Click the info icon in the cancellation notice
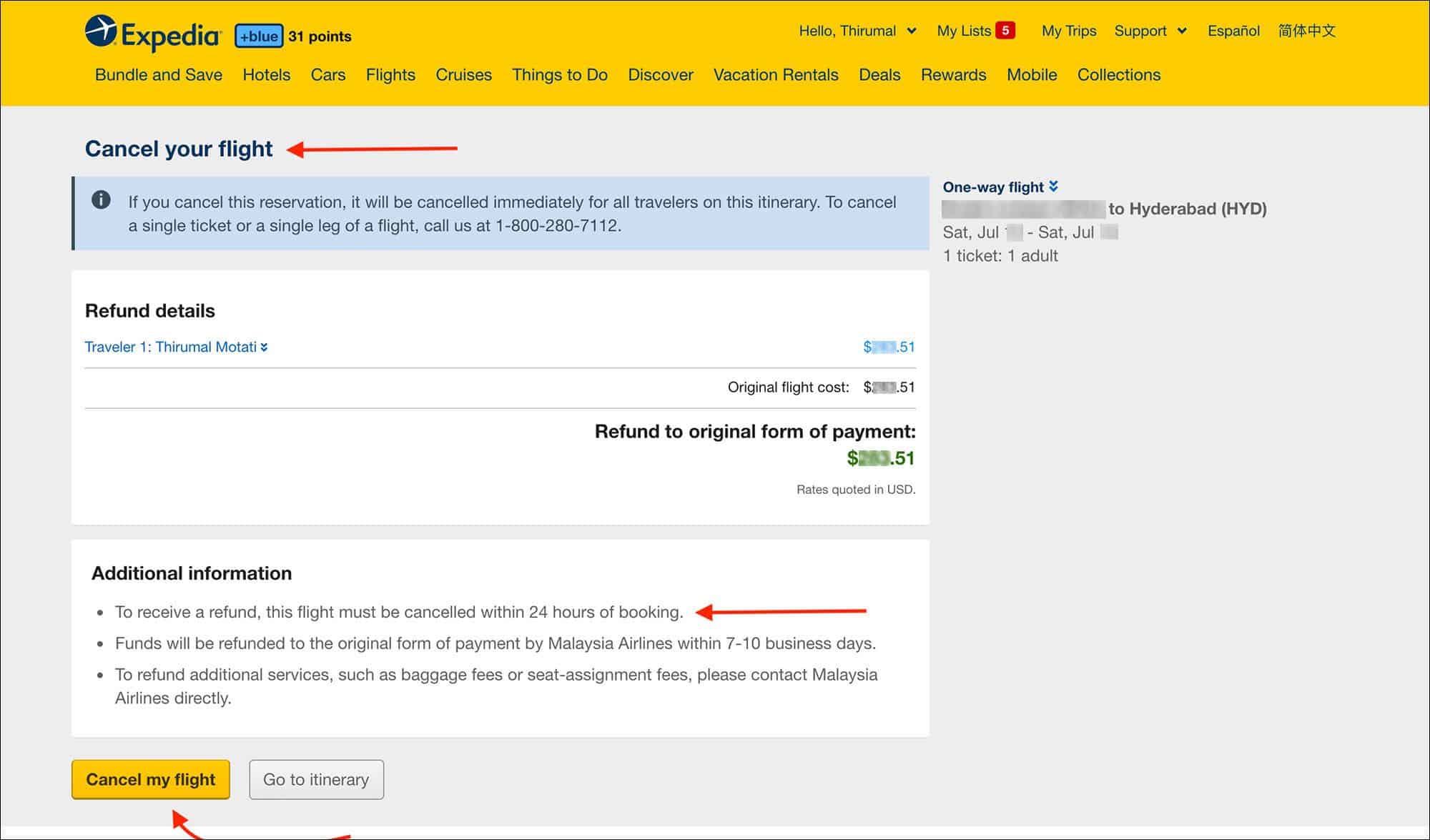 [101, 200]
